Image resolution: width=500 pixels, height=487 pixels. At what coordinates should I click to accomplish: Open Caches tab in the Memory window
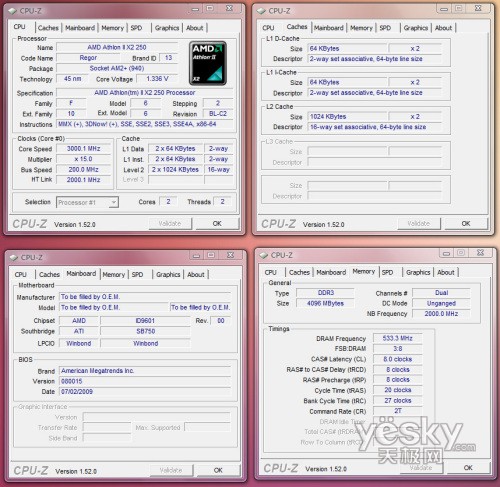[299, 273]
